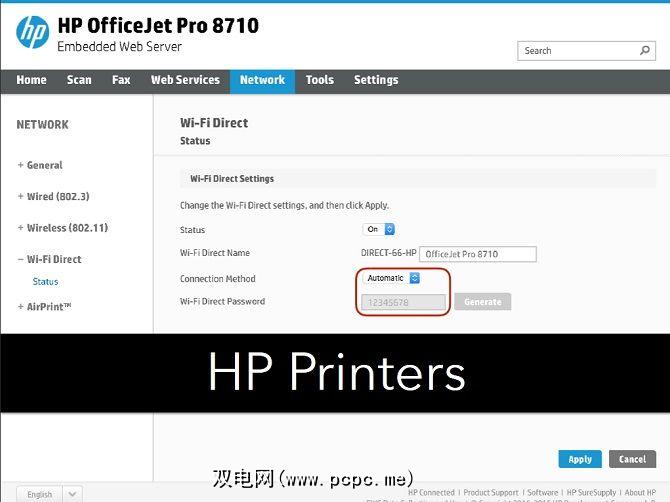Open the English language dropdown
Screen dimensions: 670x502
pyautogui.click(x=50, y=494)
